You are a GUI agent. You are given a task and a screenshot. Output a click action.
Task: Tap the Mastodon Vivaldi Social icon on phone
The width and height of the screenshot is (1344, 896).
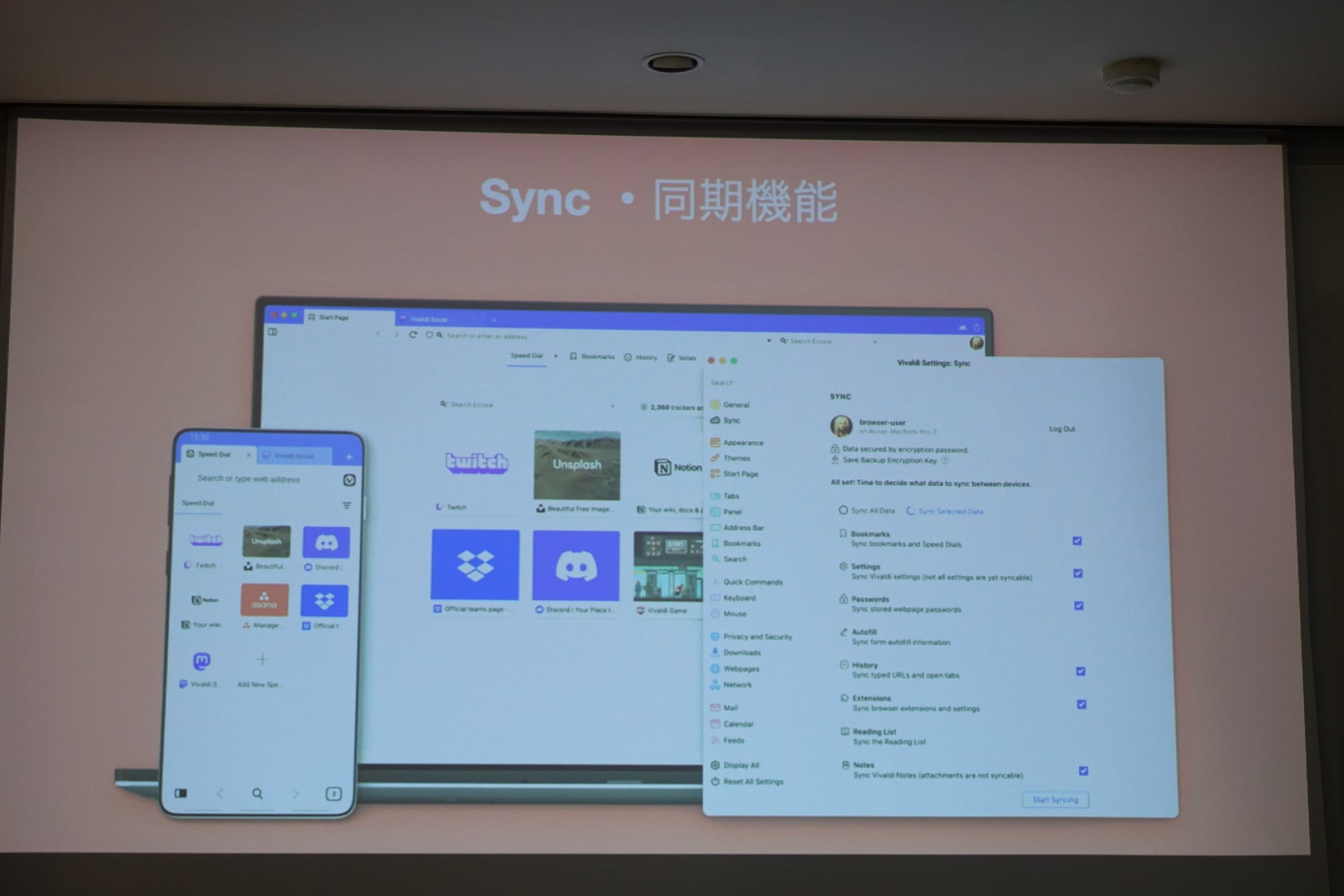pos(202,661)
